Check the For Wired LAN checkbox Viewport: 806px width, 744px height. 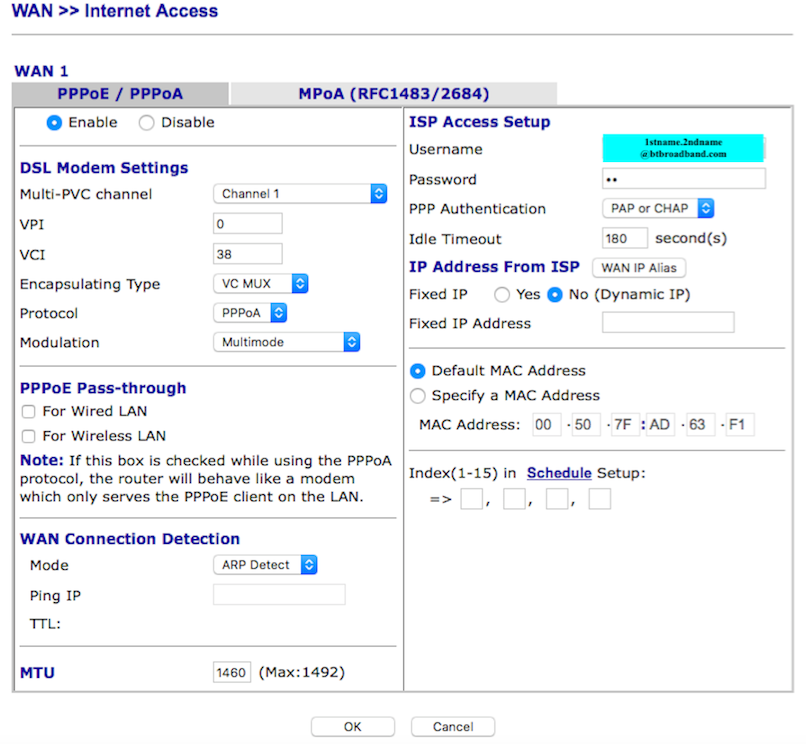point(29,411)
